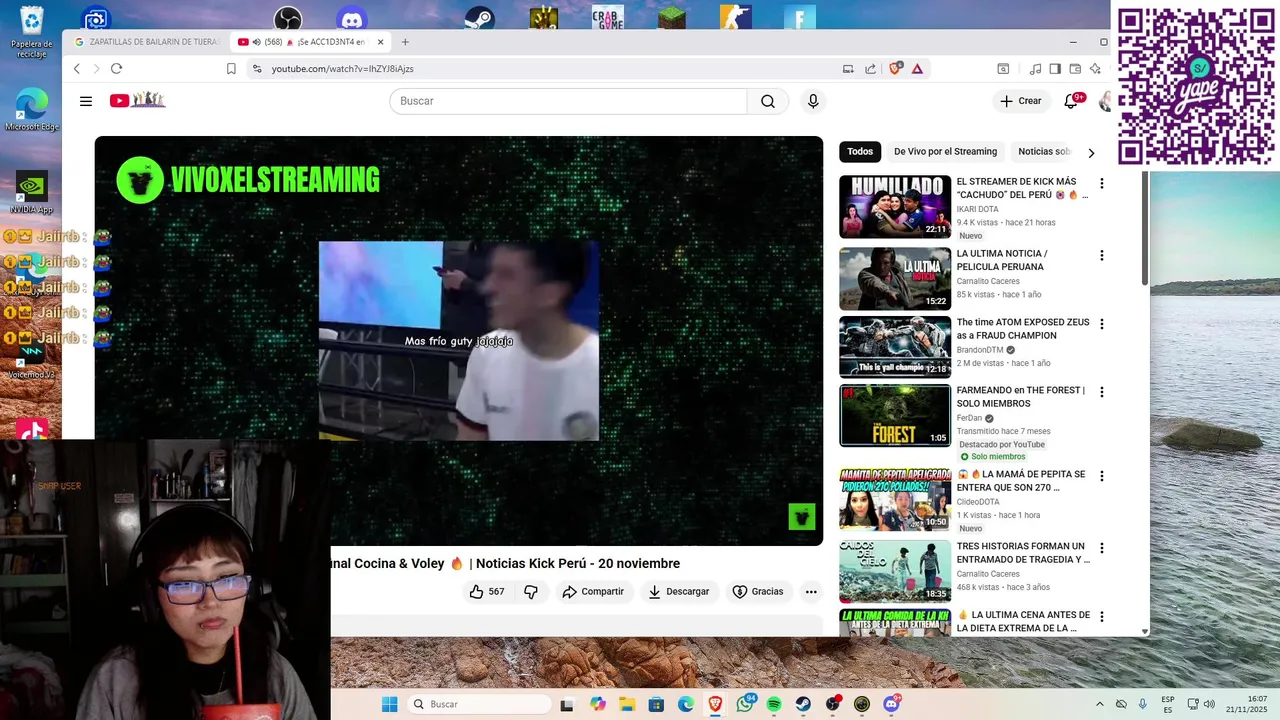The width and height of the screenshot is (1280, 720).
Task: Select the Noticias chip
Action: [1044, 152]
